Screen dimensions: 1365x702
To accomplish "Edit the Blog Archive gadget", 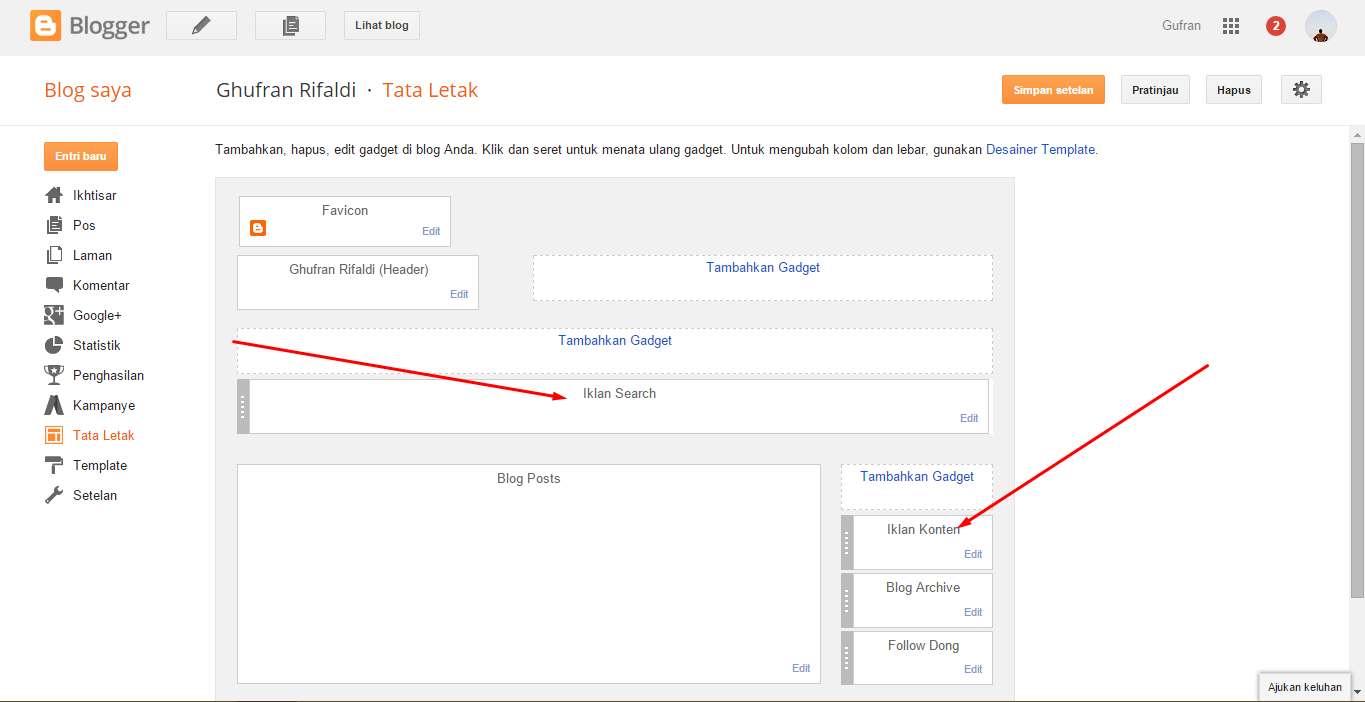I will [973, 612].
